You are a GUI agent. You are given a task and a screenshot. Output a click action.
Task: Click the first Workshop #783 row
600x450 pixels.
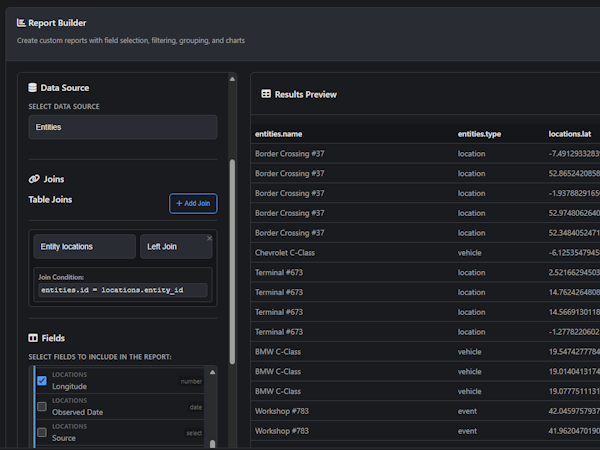pyautogui.click(x=425, y=411)
